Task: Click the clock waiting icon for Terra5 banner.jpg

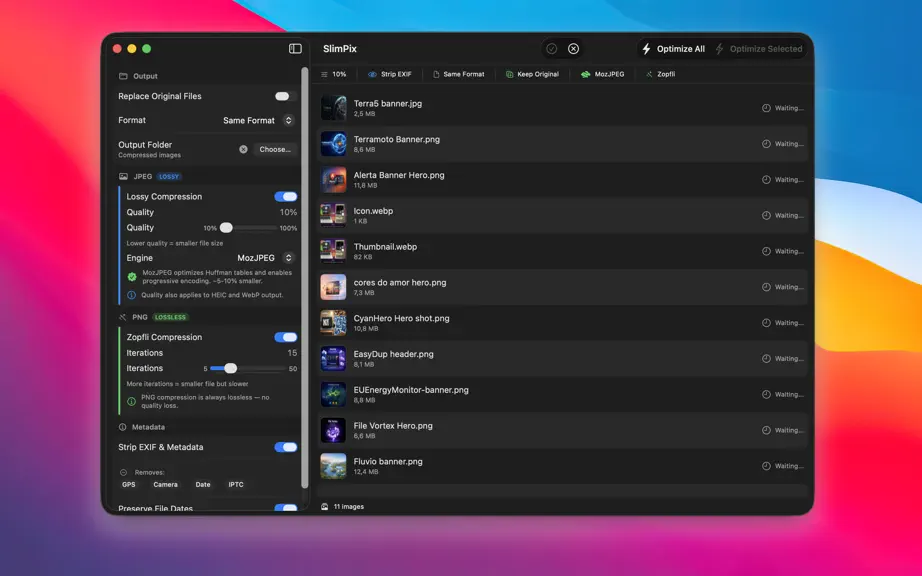Action: 766,108
